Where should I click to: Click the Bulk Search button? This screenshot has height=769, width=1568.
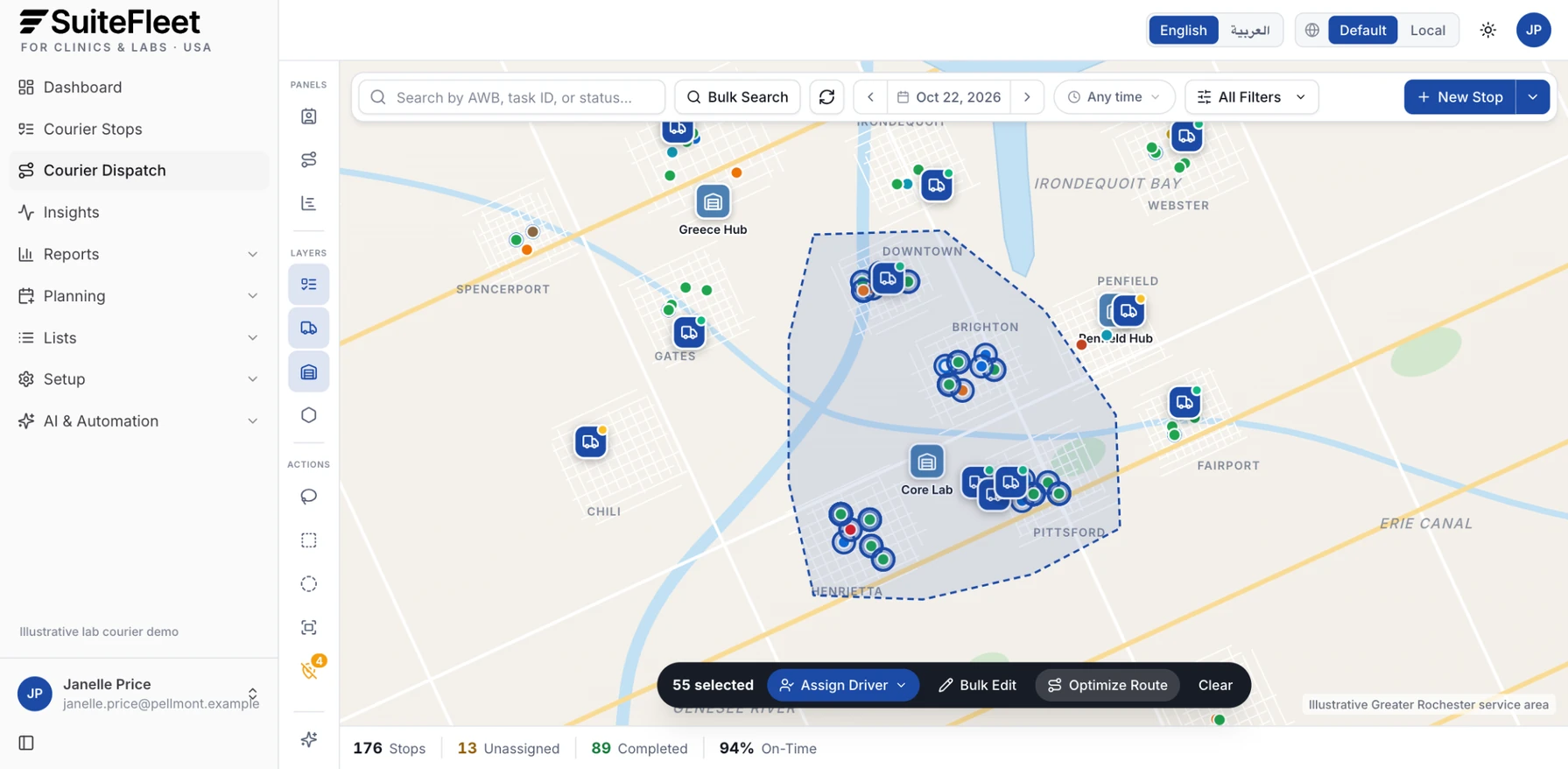(x=737, y=97)
